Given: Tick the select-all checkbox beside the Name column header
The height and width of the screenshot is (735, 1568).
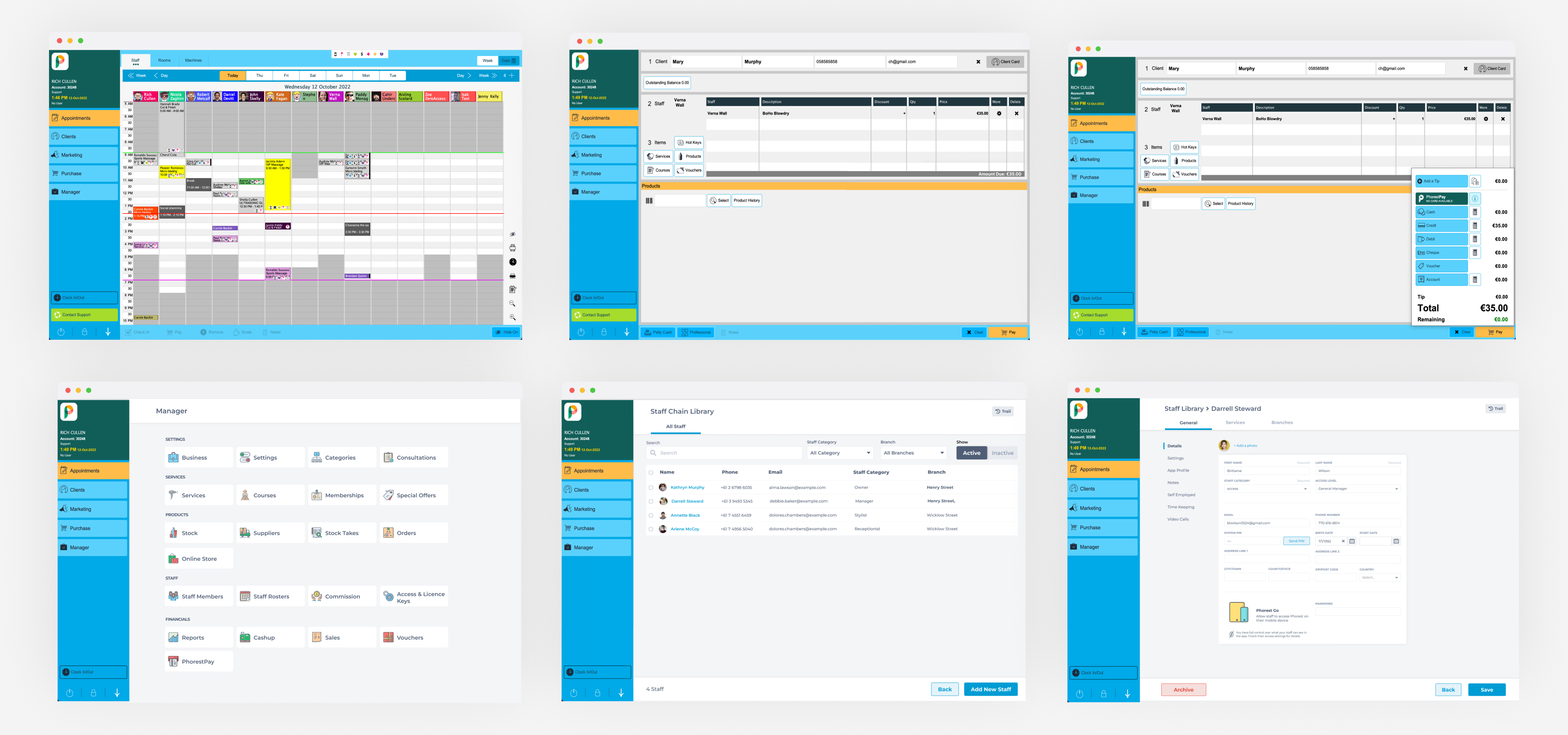Looking at the screenshot, I should coord(651,472).
